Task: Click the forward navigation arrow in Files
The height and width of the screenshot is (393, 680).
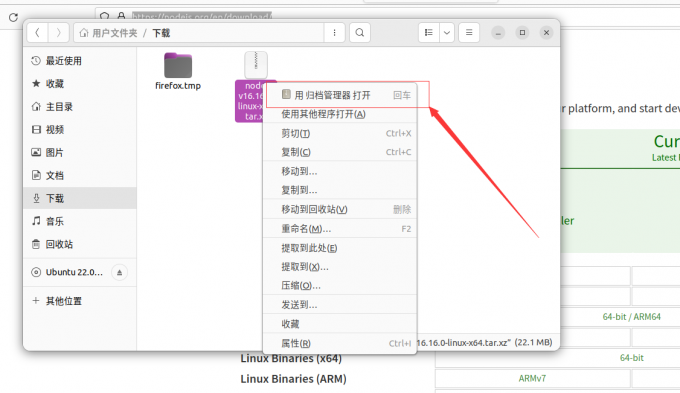Action: pyautogui.click(x=58, y=33)
